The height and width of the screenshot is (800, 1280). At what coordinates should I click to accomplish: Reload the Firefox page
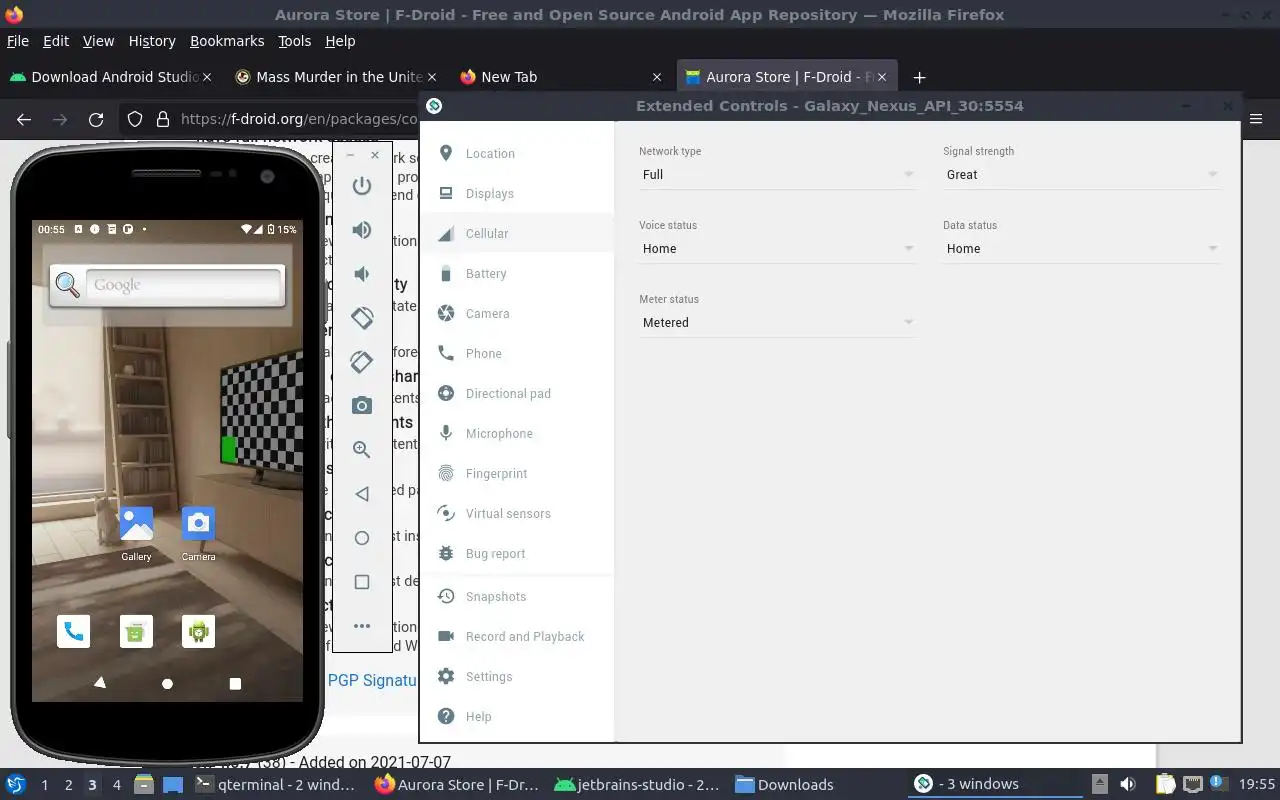coord(96,120)
